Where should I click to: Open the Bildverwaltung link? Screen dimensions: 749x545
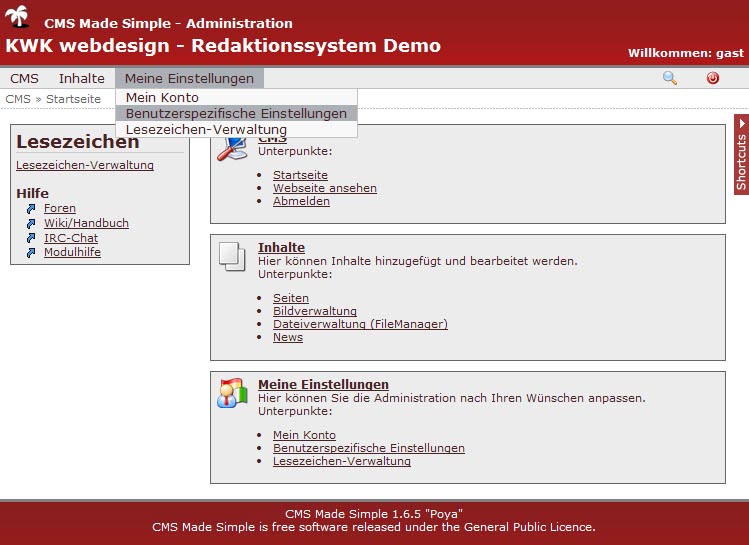pyautogui.click(x=315, y=311)
